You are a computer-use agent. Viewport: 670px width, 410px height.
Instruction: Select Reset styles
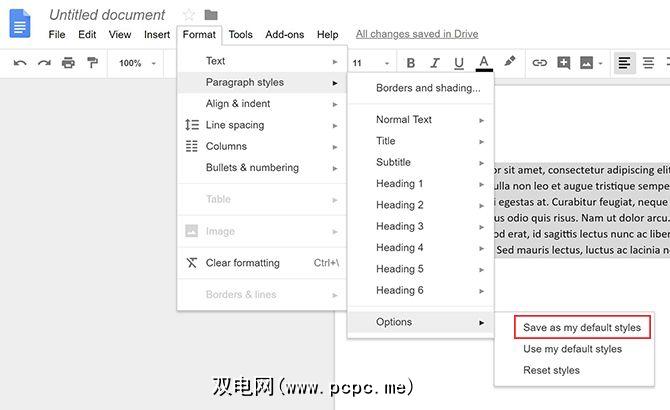(x=574, y=370)
